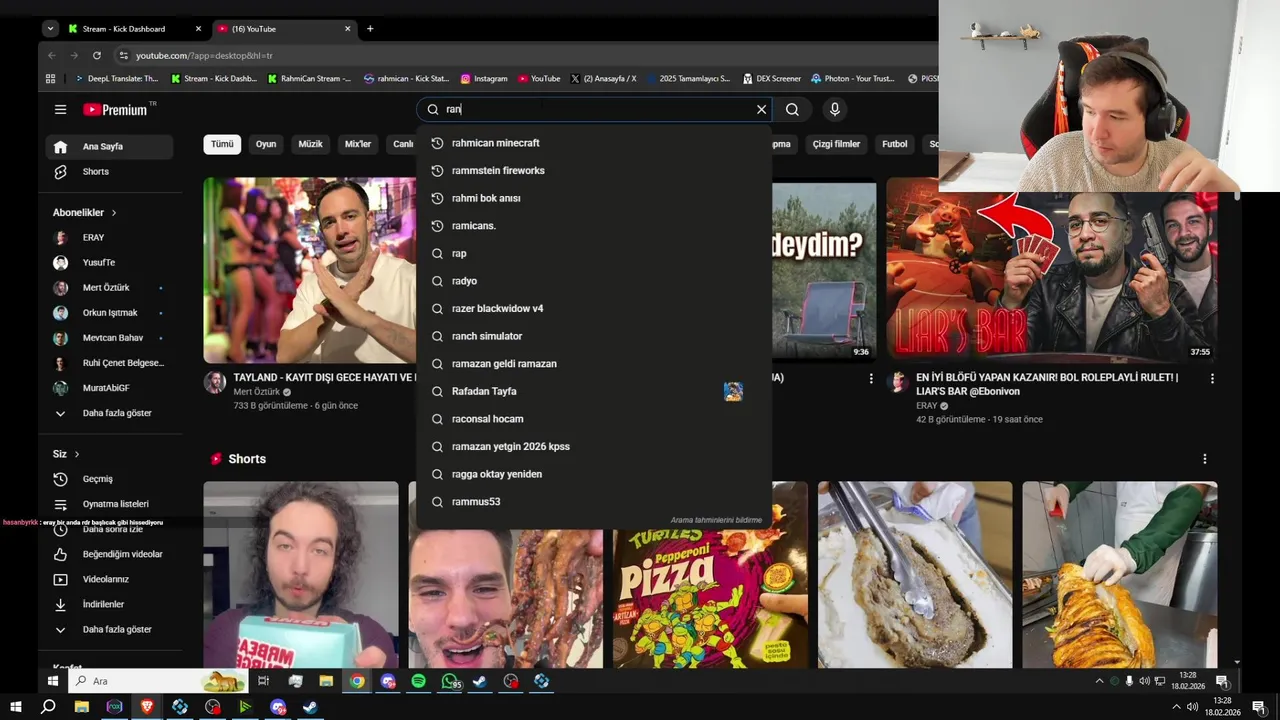The height and width of the screenshot is (720, 1280).
Task: Choose the rammstein fireworks suggestion
Action: 594,171
